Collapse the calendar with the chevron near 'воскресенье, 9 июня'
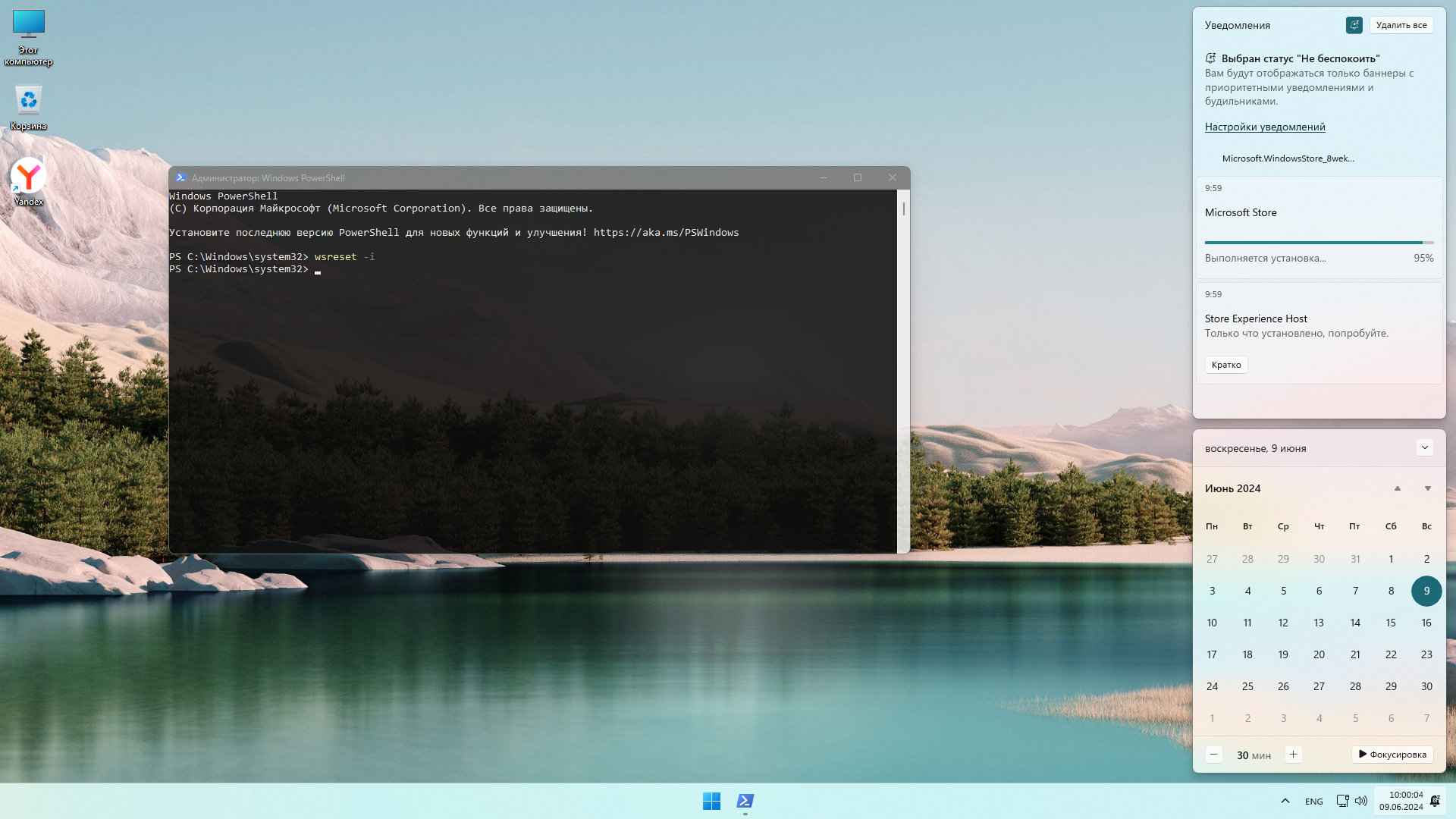The width and height of the screenshot is (1456, 819). click(1425, 447)
